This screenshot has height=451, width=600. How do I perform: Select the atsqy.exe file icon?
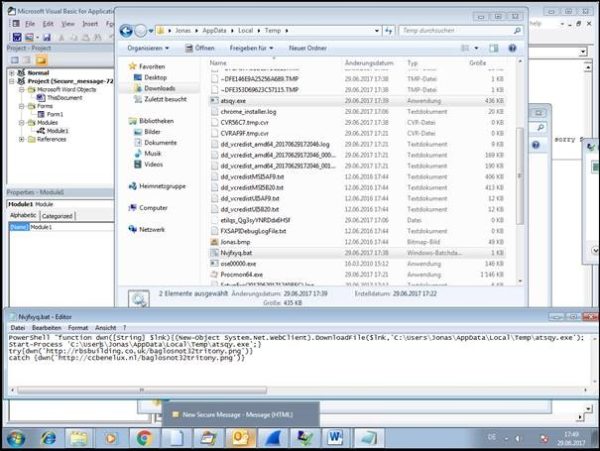pos(214,101)
